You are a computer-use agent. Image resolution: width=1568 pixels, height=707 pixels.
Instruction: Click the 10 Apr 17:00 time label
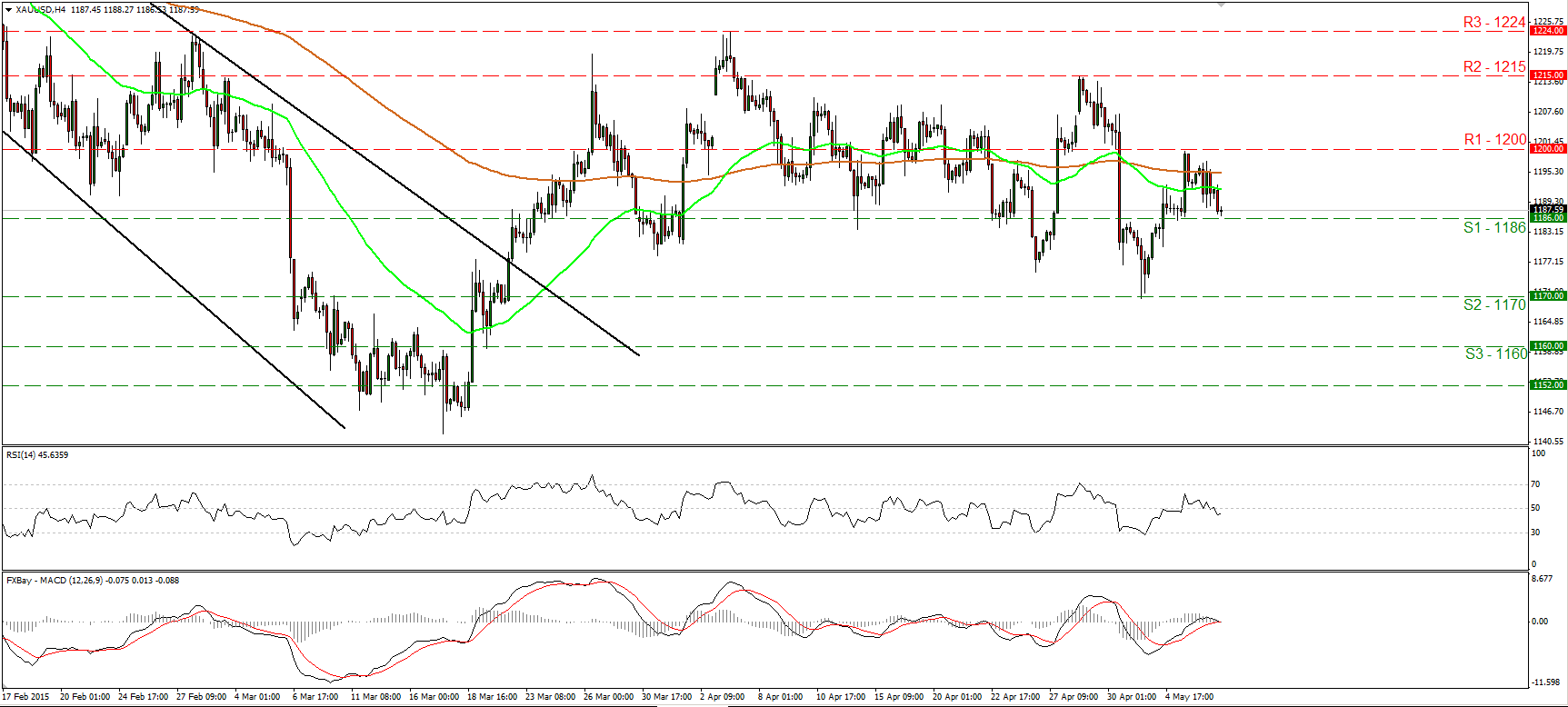tap(841, 698)
